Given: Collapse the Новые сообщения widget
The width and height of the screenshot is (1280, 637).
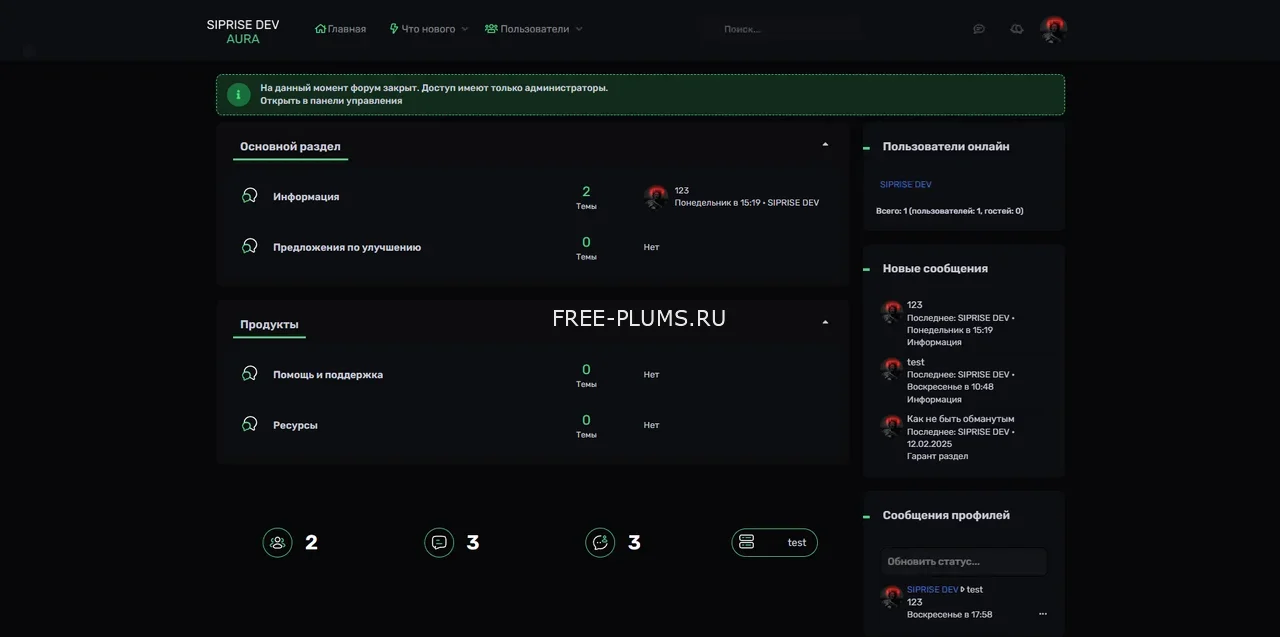Looking at the screenshot, I should (867, 268).
